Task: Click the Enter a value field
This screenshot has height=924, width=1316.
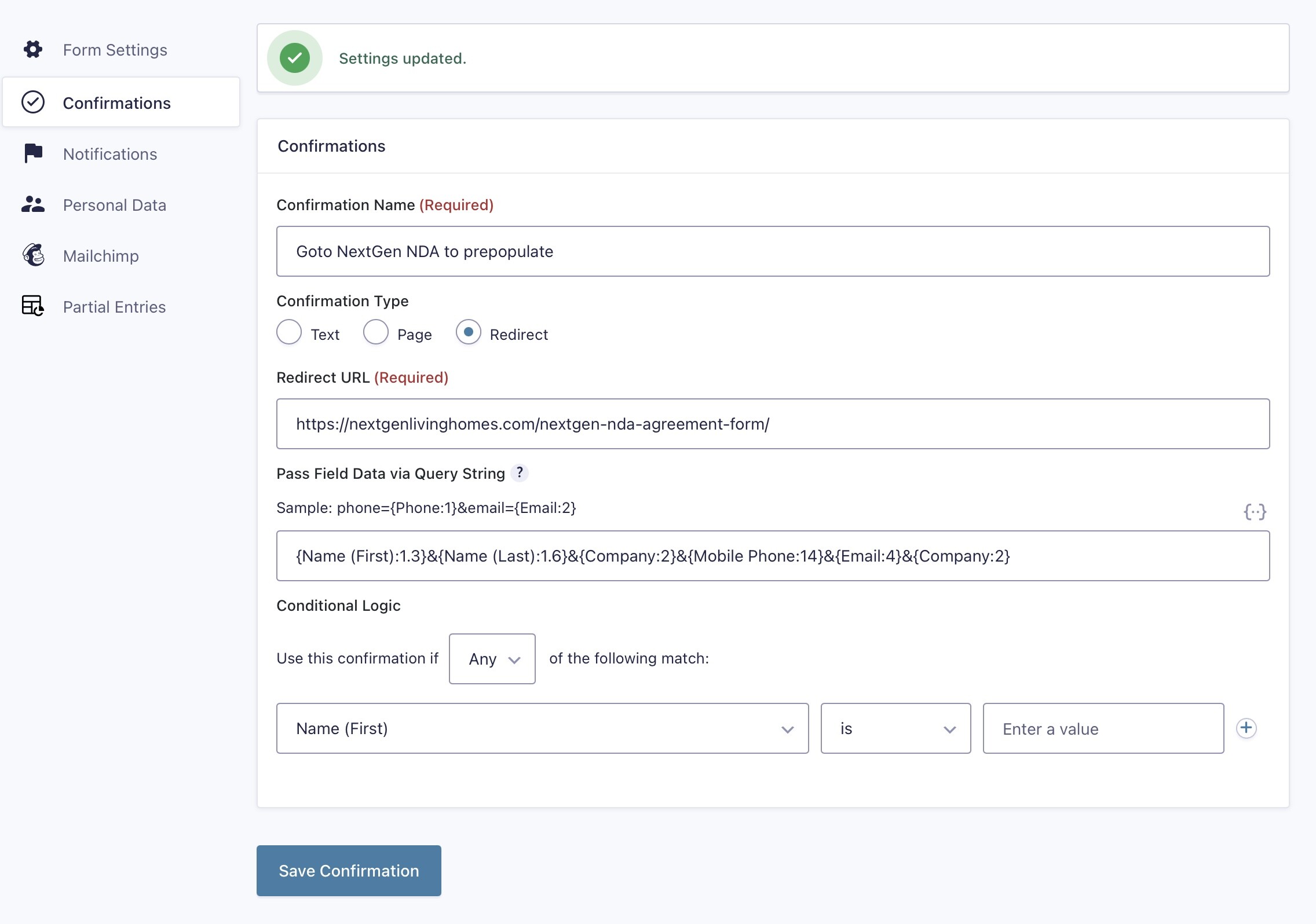Action: click(1103, 728)
